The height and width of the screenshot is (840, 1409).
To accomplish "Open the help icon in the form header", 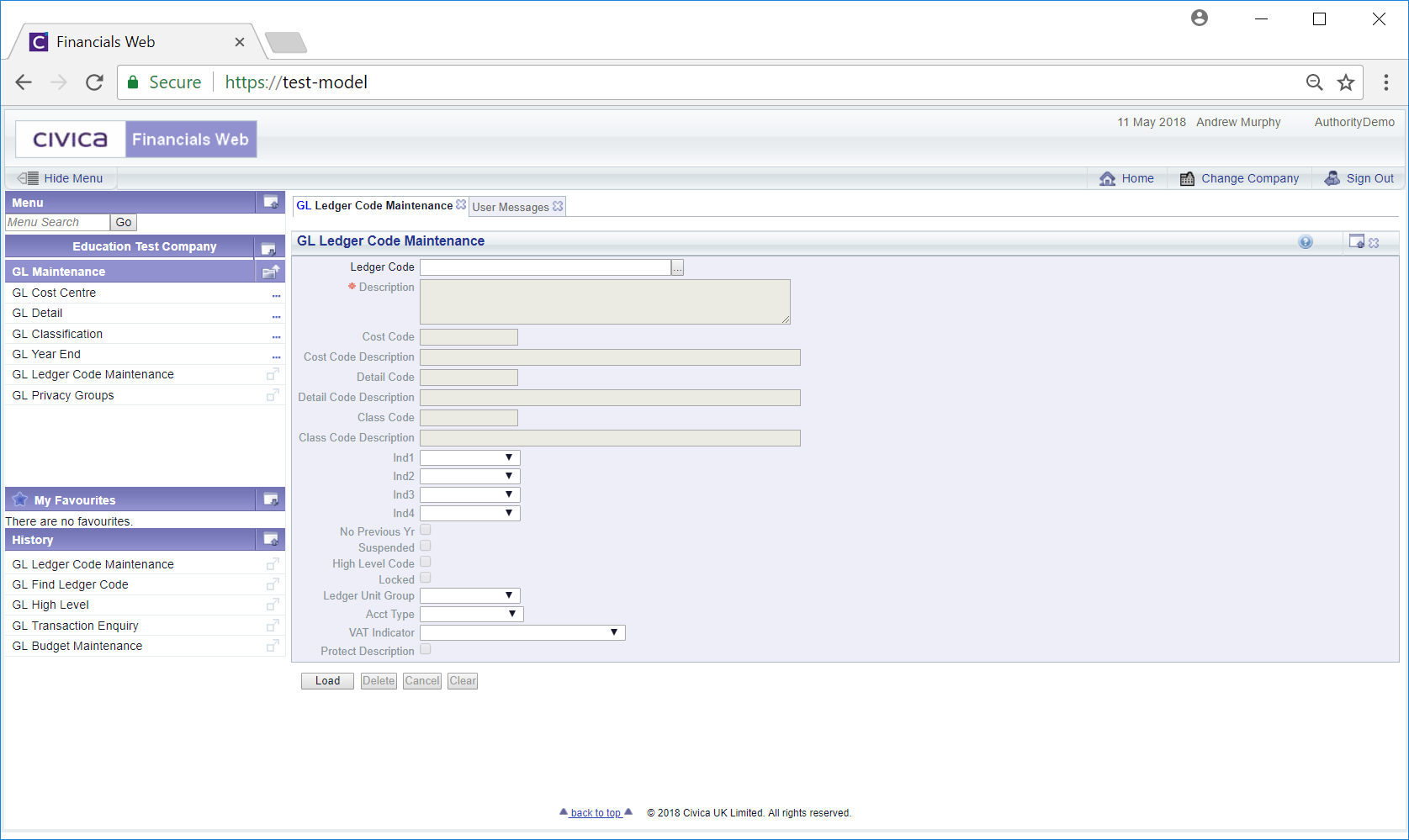I will click(x=1306, y=242).
